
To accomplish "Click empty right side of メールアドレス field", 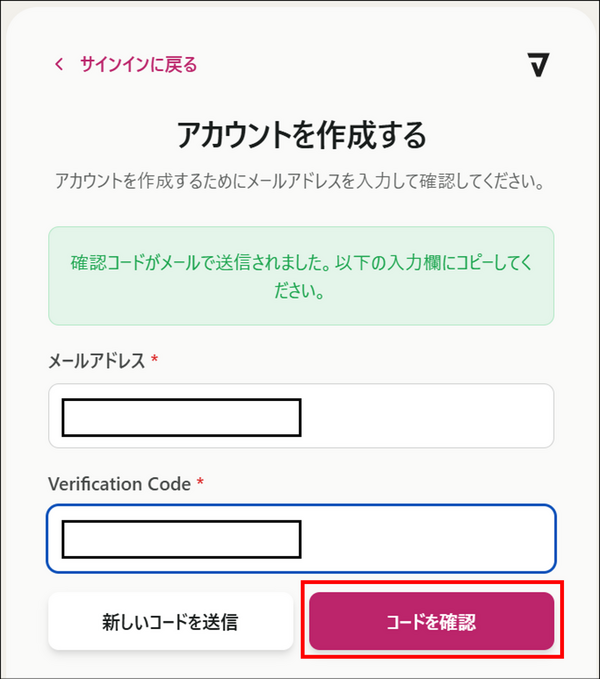I will tap(430, 416).
